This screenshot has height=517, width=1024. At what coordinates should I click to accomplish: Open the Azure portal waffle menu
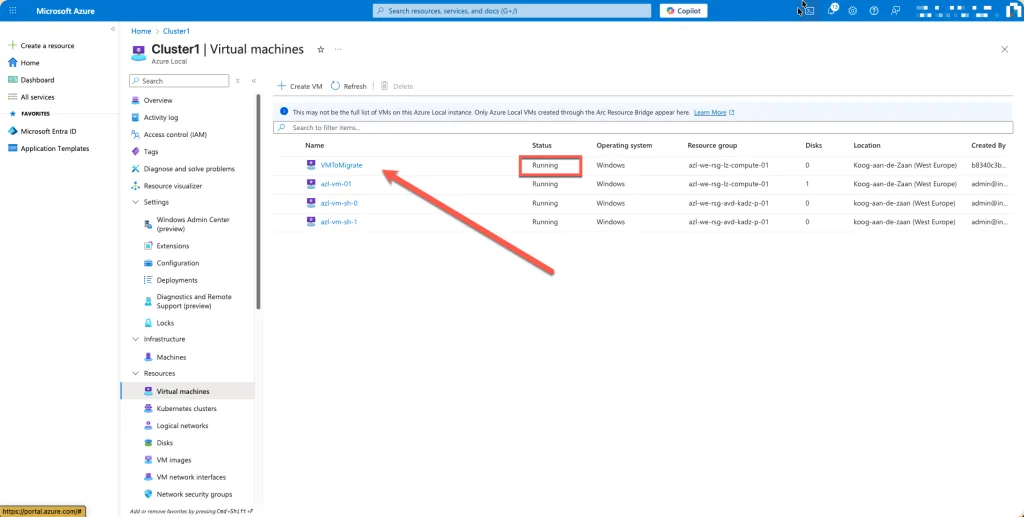pyautogui.click(x=13, y=10)
